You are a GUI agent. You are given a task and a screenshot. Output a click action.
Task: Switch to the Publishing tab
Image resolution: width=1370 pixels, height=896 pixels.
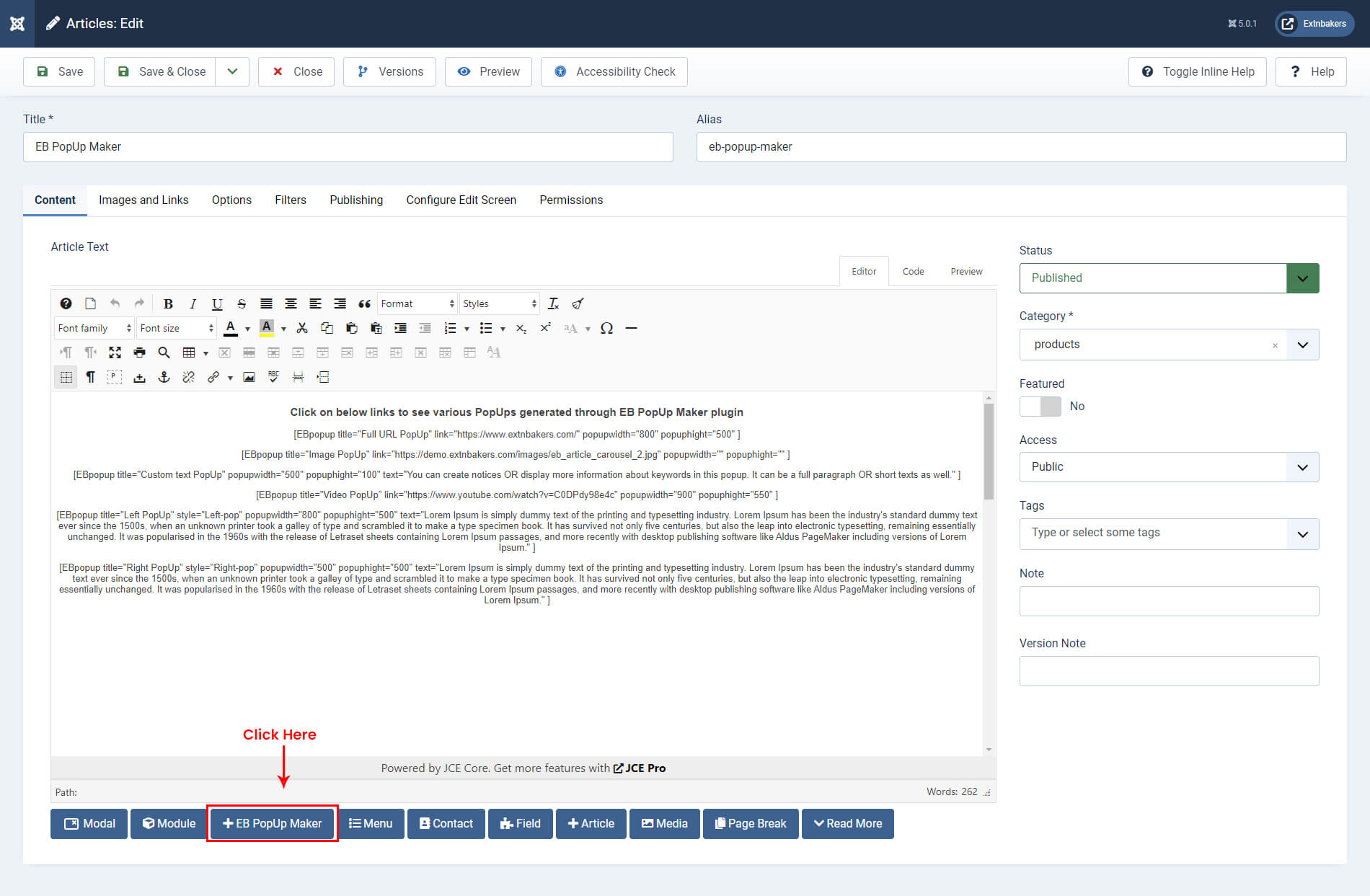pos(356,200)
